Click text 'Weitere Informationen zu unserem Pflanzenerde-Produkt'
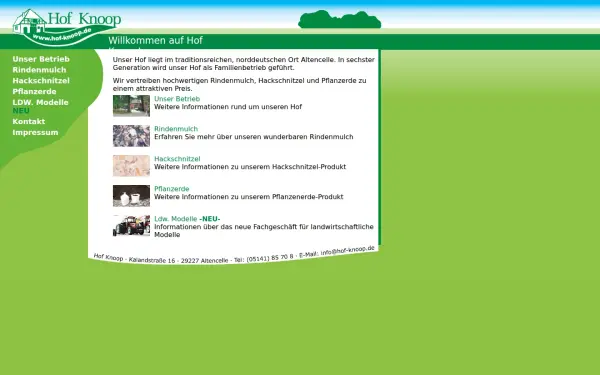600x375 pixels. point(249,197)
